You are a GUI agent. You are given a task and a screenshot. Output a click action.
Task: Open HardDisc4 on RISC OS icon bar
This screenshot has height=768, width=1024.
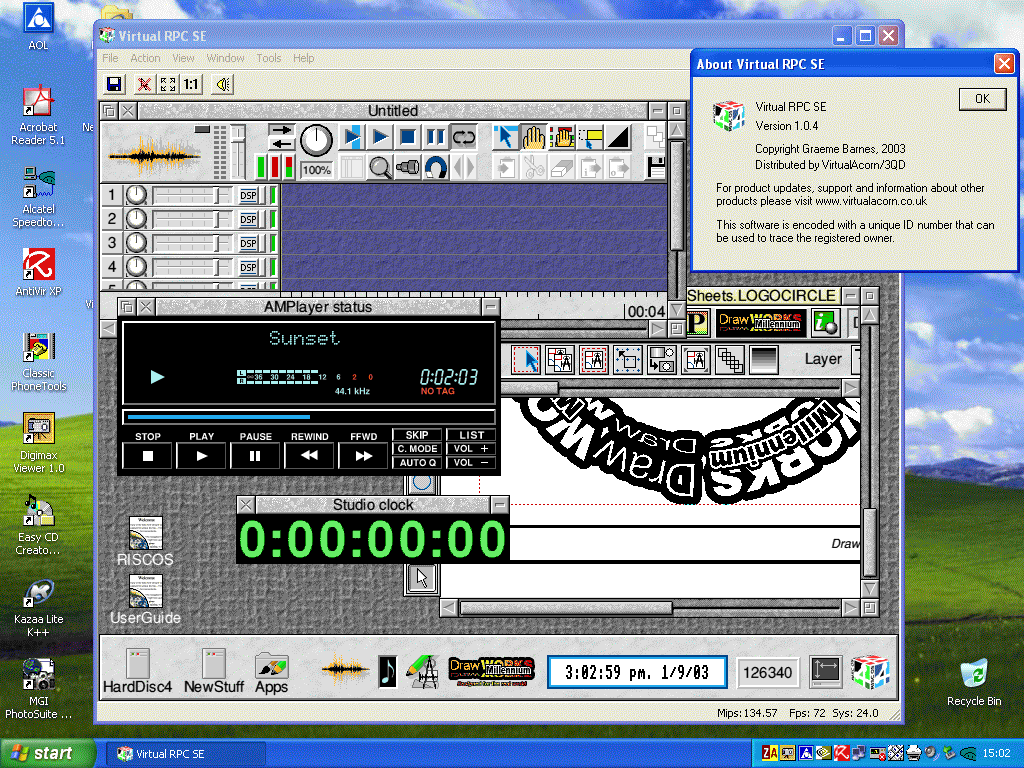click(137, 671)
